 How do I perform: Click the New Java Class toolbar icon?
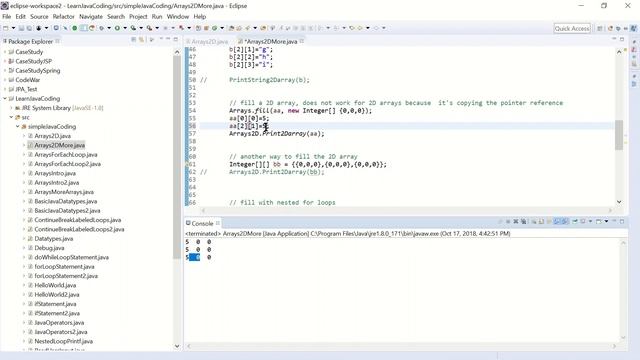pyautogui.click(x=214, y=28)
